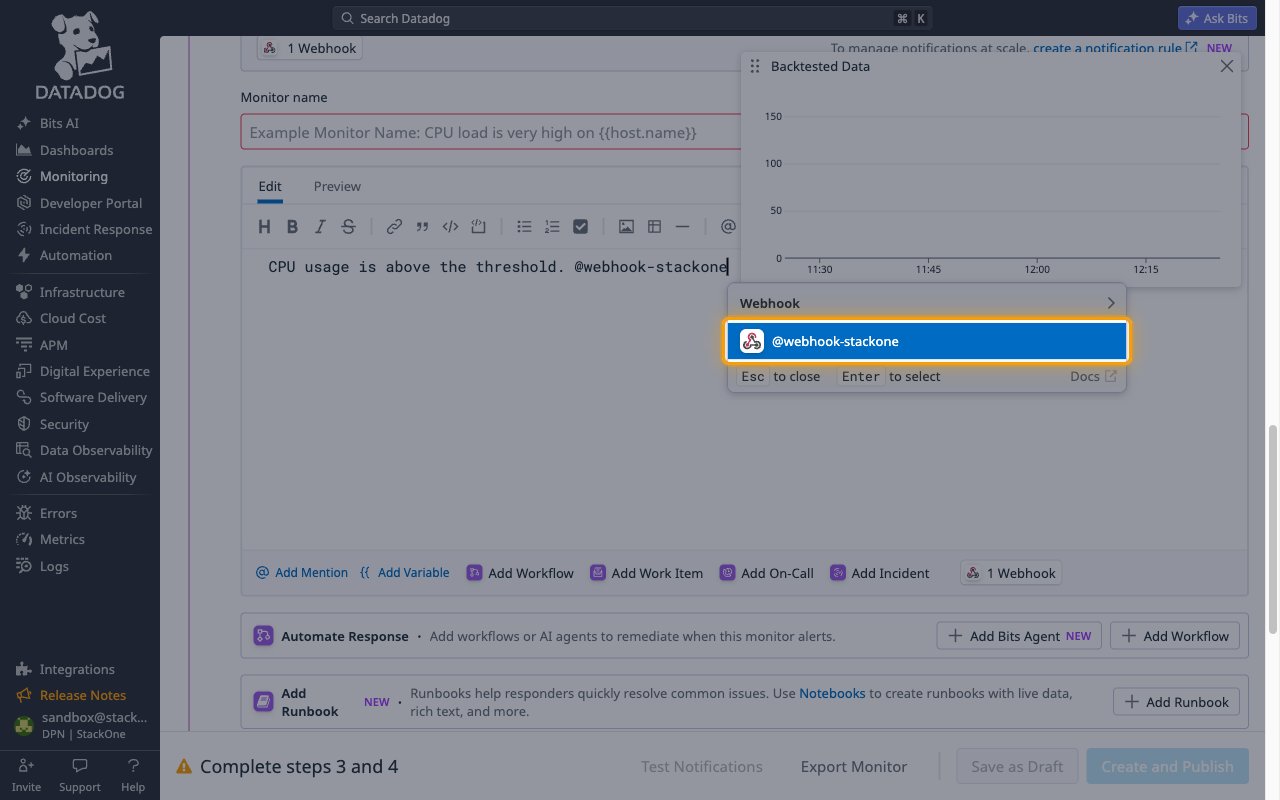The width and height of the screenshot is (1280, 800).
Task: Open the create a notification rule link
Action: (x=1114, y=48)
